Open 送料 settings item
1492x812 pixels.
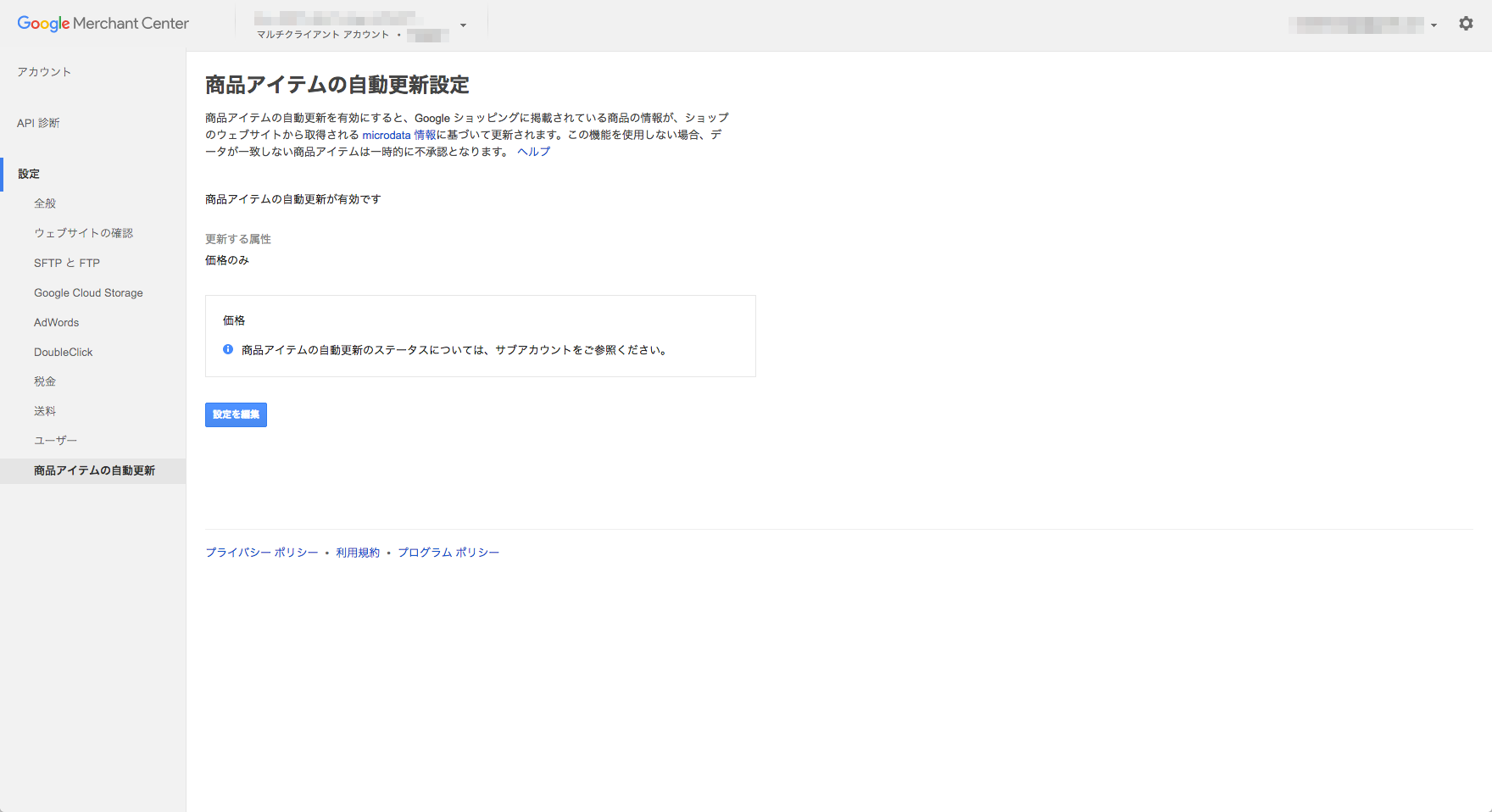coord(45,411)
